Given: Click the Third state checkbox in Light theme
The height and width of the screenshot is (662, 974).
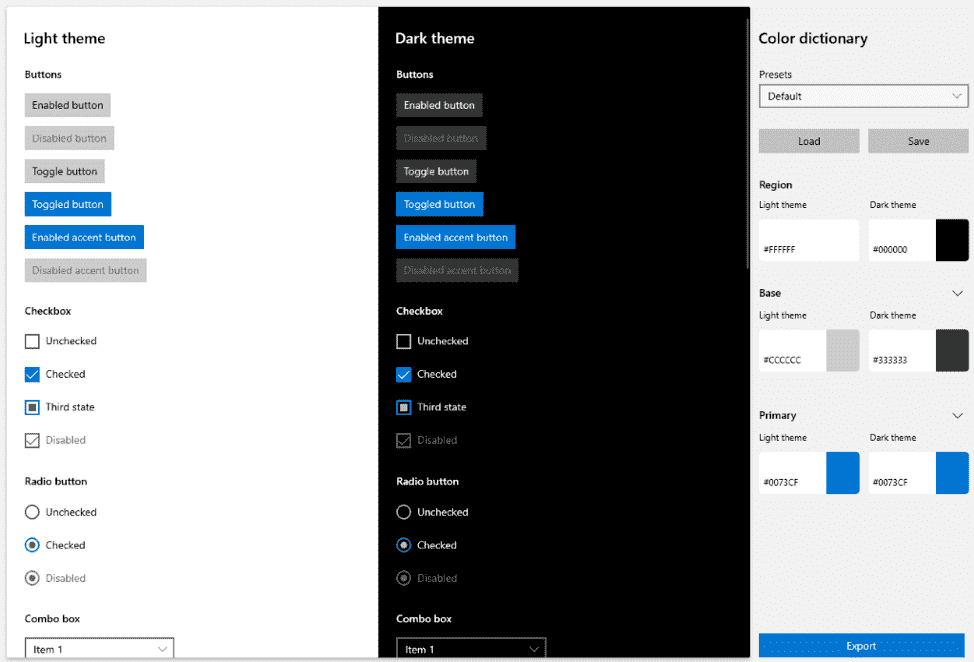Looking at the screenshot, I should [x=32, y=408].
